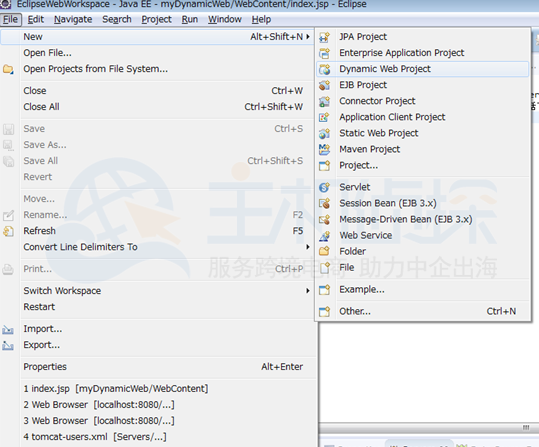The width and height of the screenshot is (539, 447).
Task: Click the Eclipse application icon in title bar
Action: [6, 4]
